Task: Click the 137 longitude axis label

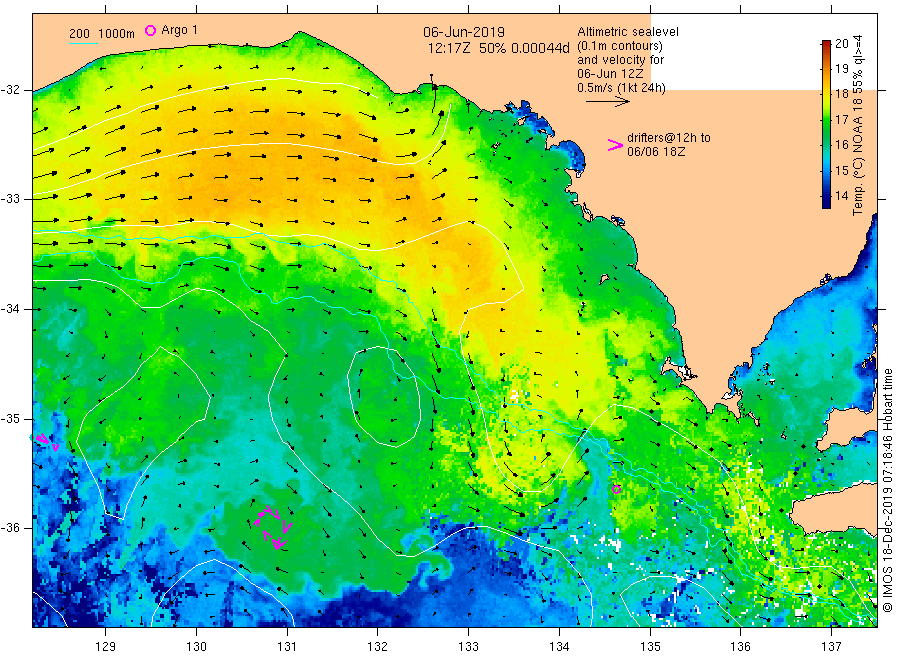Action: pyautogui.click(x=831, y=647)
